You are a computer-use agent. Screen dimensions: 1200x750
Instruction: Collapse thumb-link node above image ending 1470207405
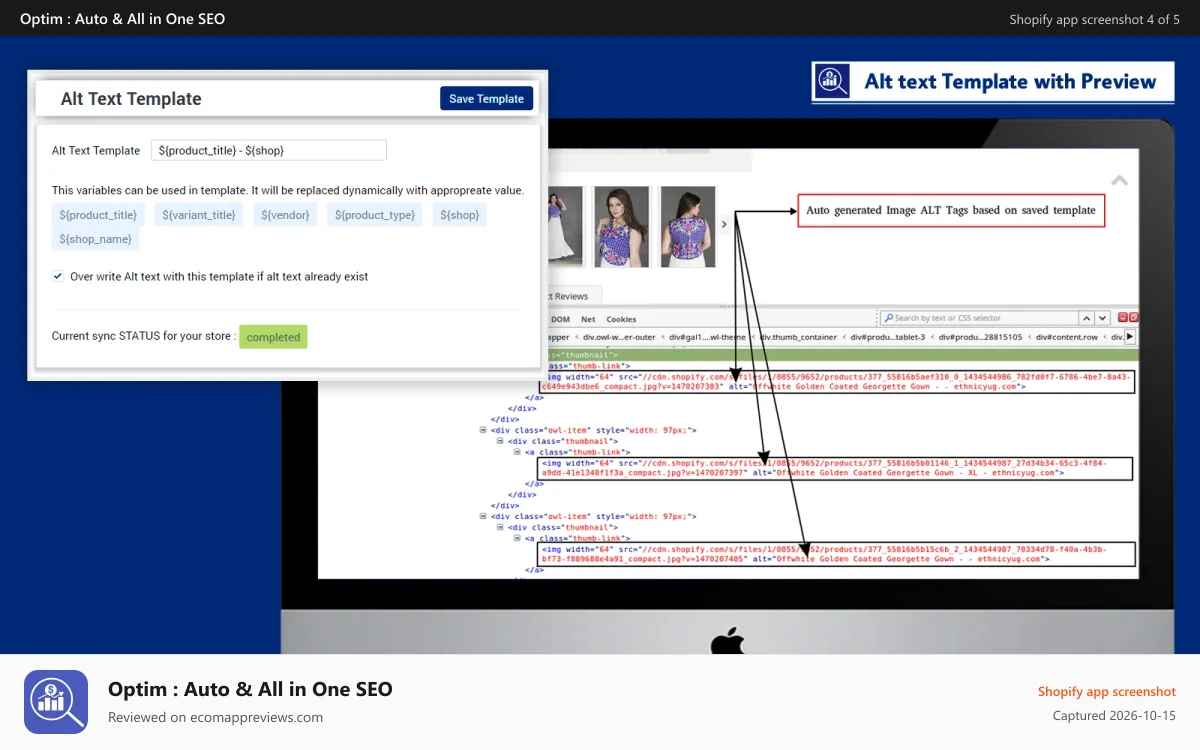pos(519,538)
